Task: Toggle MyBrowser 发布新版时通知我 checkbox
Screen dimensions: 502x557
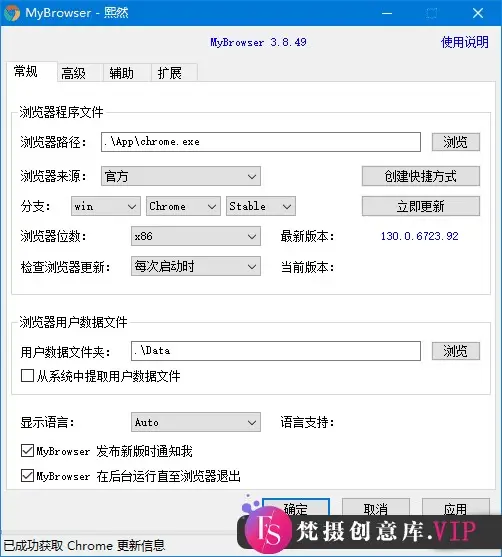Action: point(27,451)
